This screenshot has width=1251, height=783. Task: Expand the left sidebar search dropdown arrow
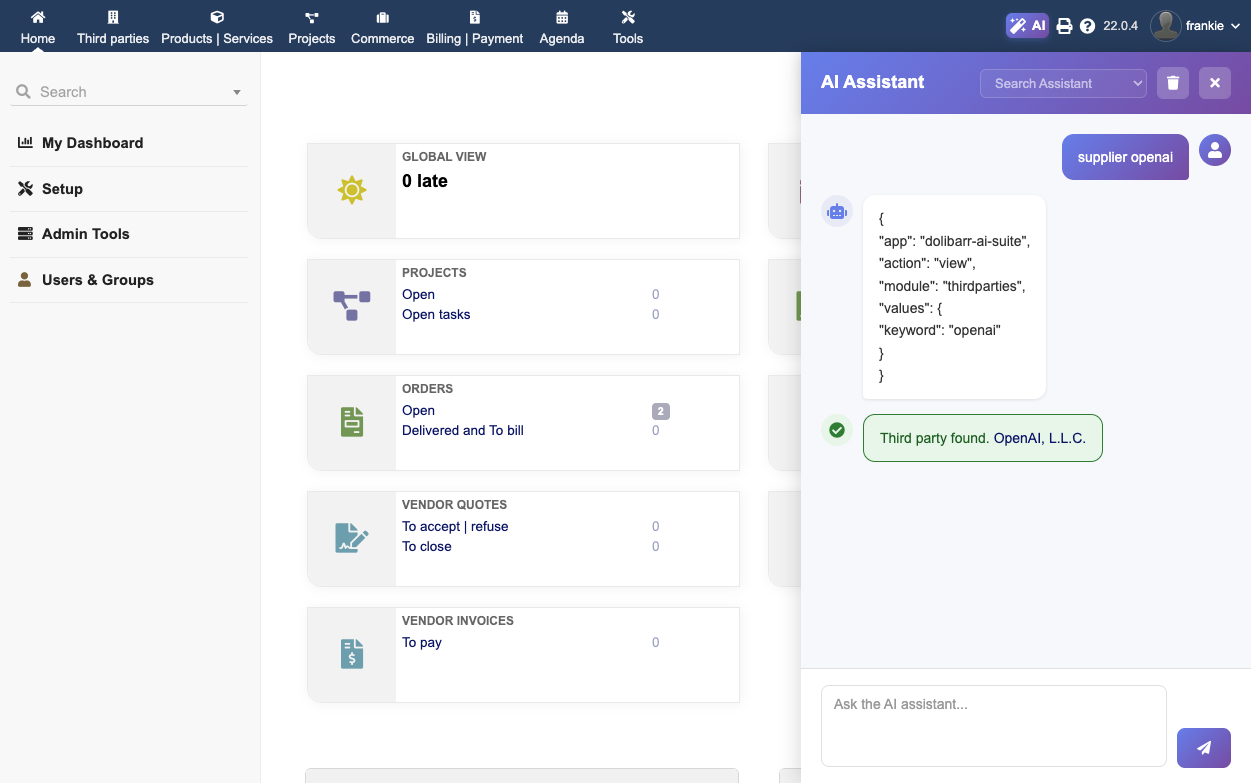[x=237, y=92]
